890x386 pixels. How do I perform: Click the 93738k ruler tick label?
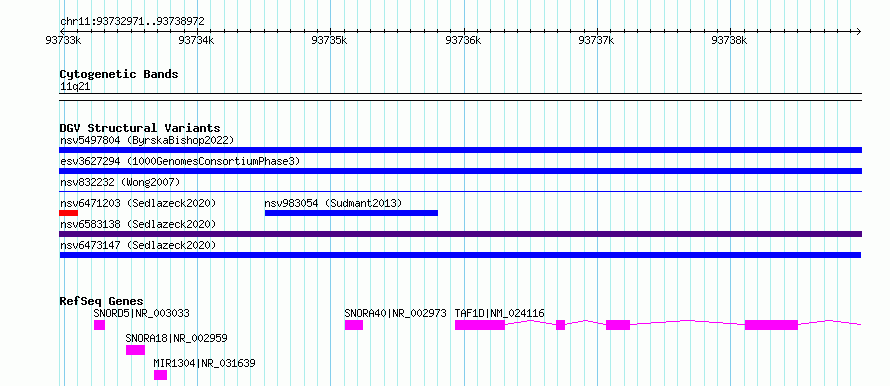point(729,41)
